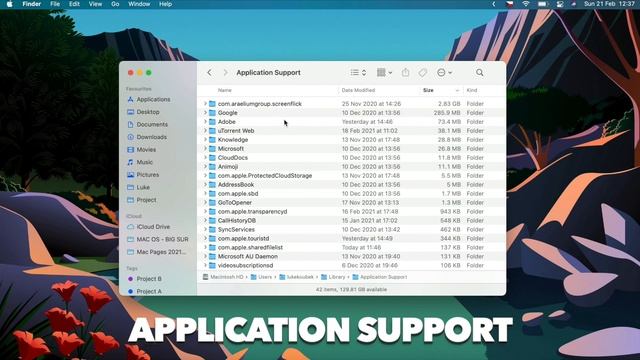The image size is (640, 360).
Task: Open the Window menu
Action: point(139,4)
